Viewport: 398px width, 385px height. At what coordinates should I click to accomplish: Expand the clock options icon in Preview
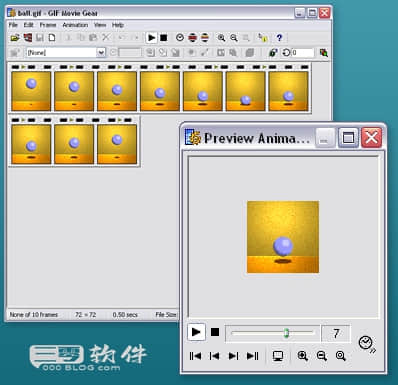367,344
